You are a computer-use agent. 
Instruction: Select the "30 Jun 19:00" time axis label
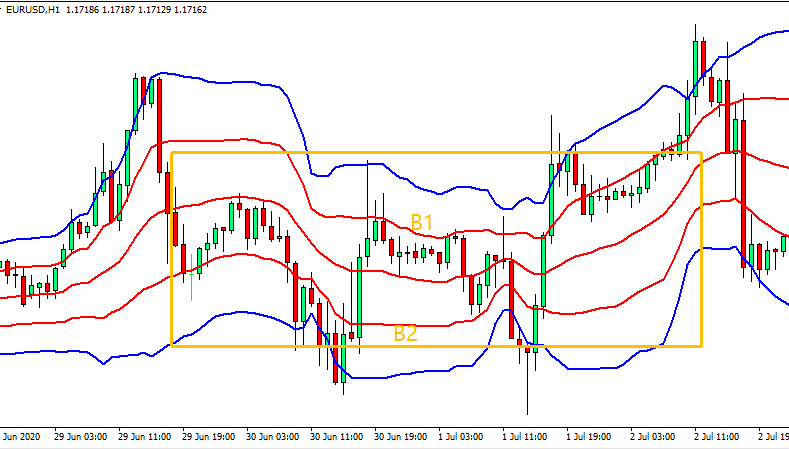pyautogui.click(x=401, y=437)
